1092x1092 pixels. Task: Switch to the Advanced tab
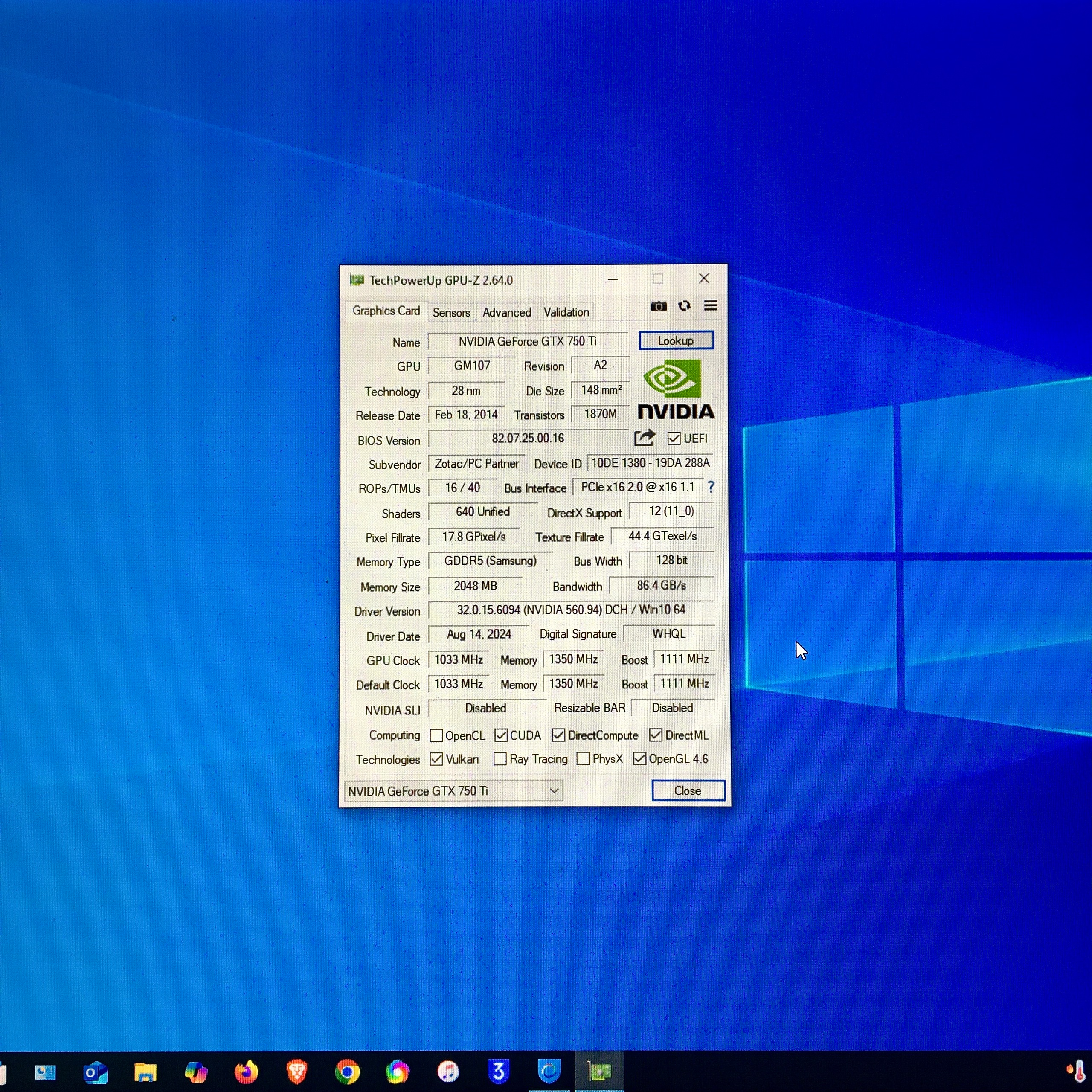point(506,313)
